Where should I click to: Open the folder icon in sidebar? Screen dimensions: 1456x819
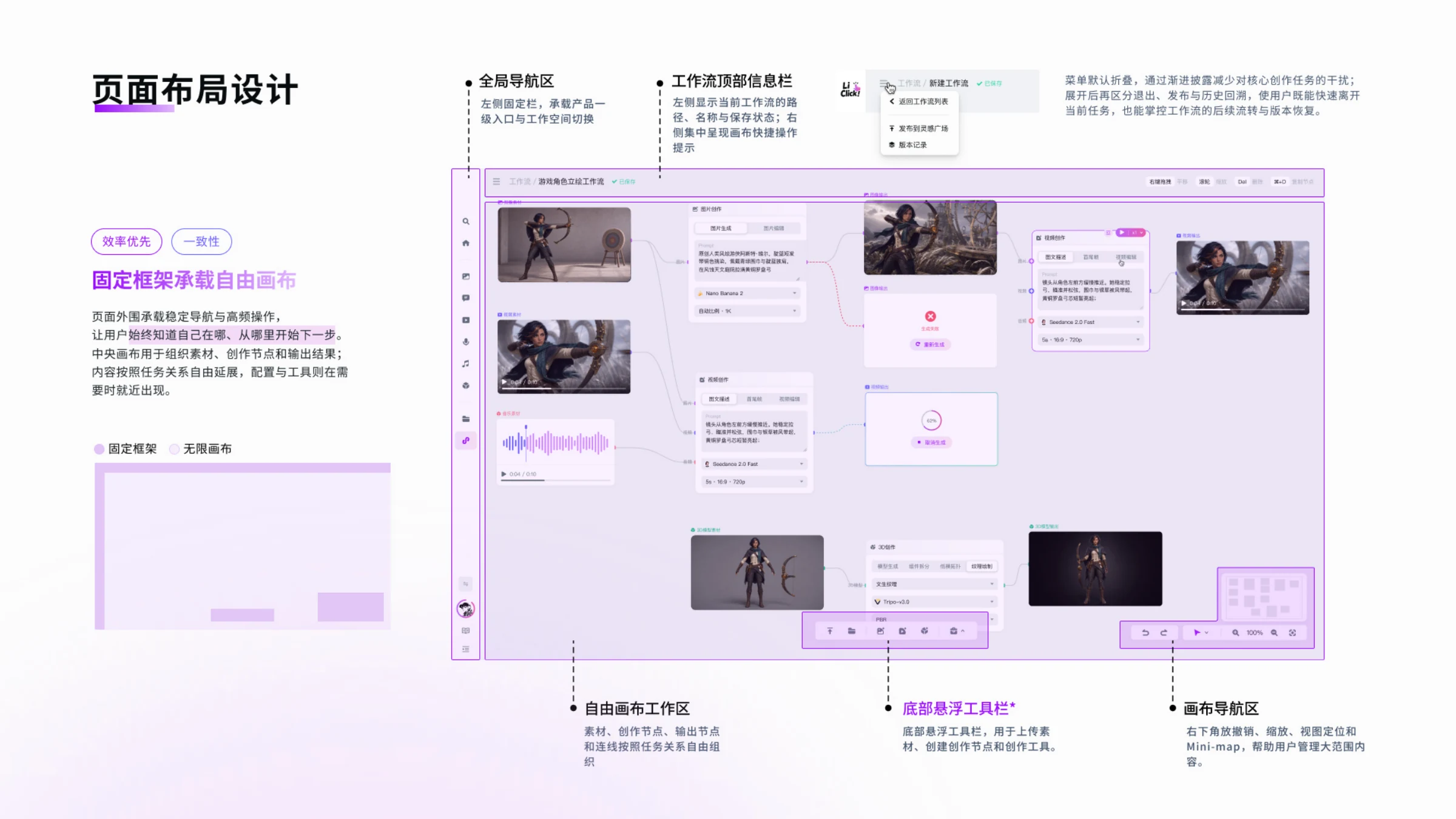click(x=466, y=419)
